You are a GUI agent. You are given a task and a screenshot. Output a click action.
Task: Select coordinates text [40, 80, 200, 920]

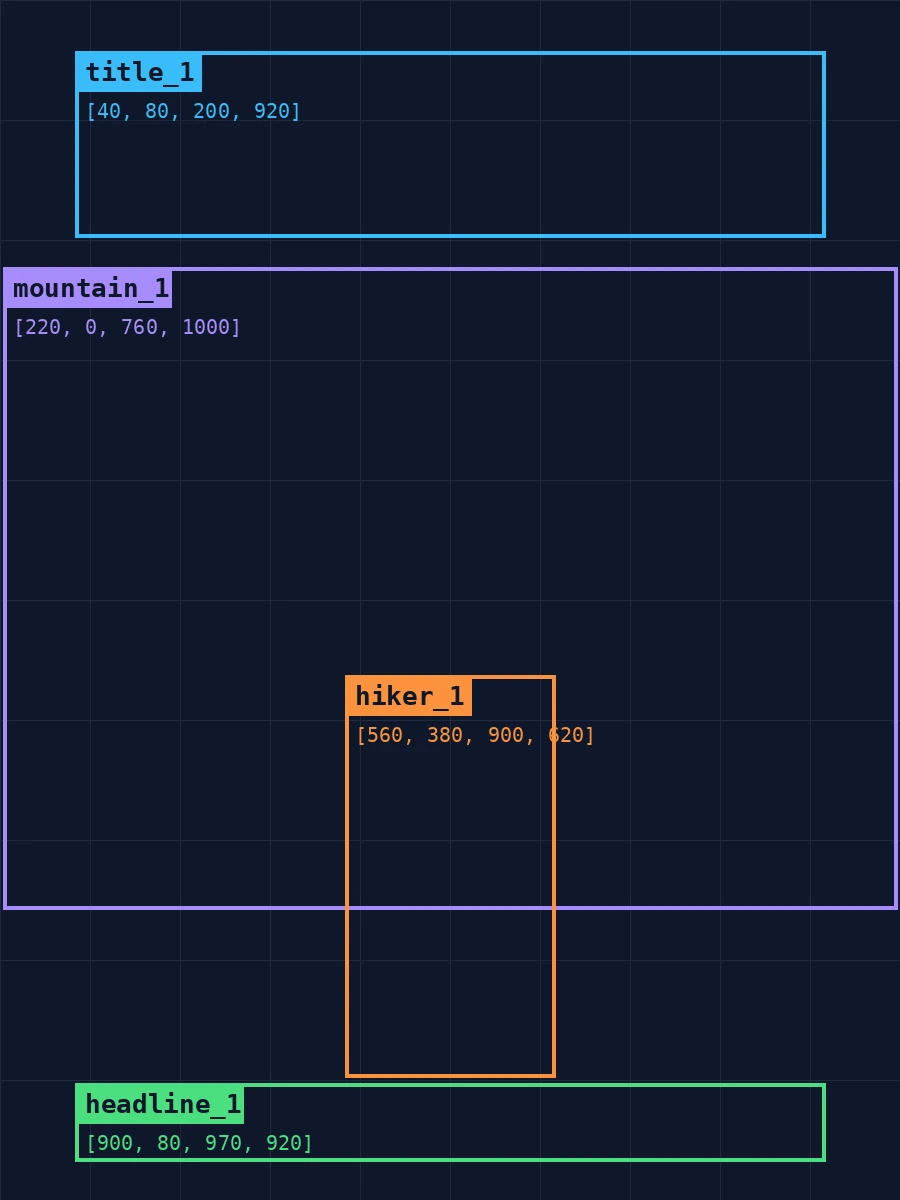[x=193, y=111]
